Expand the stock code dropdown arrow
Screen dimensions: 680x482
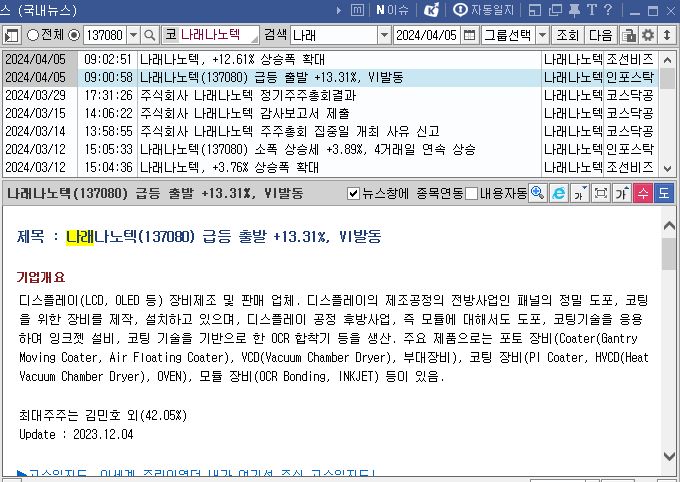tap(134, 35)
